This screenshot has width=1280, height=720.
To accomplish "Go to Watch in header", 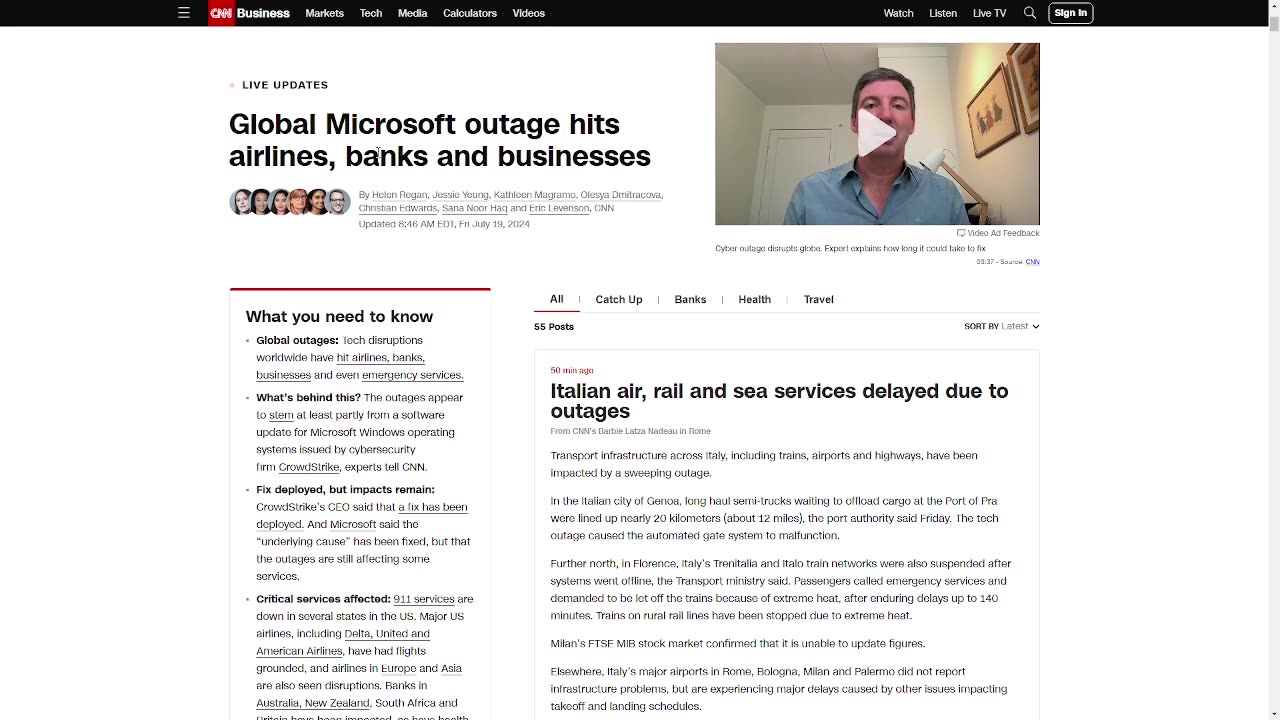I will [898, 13].
